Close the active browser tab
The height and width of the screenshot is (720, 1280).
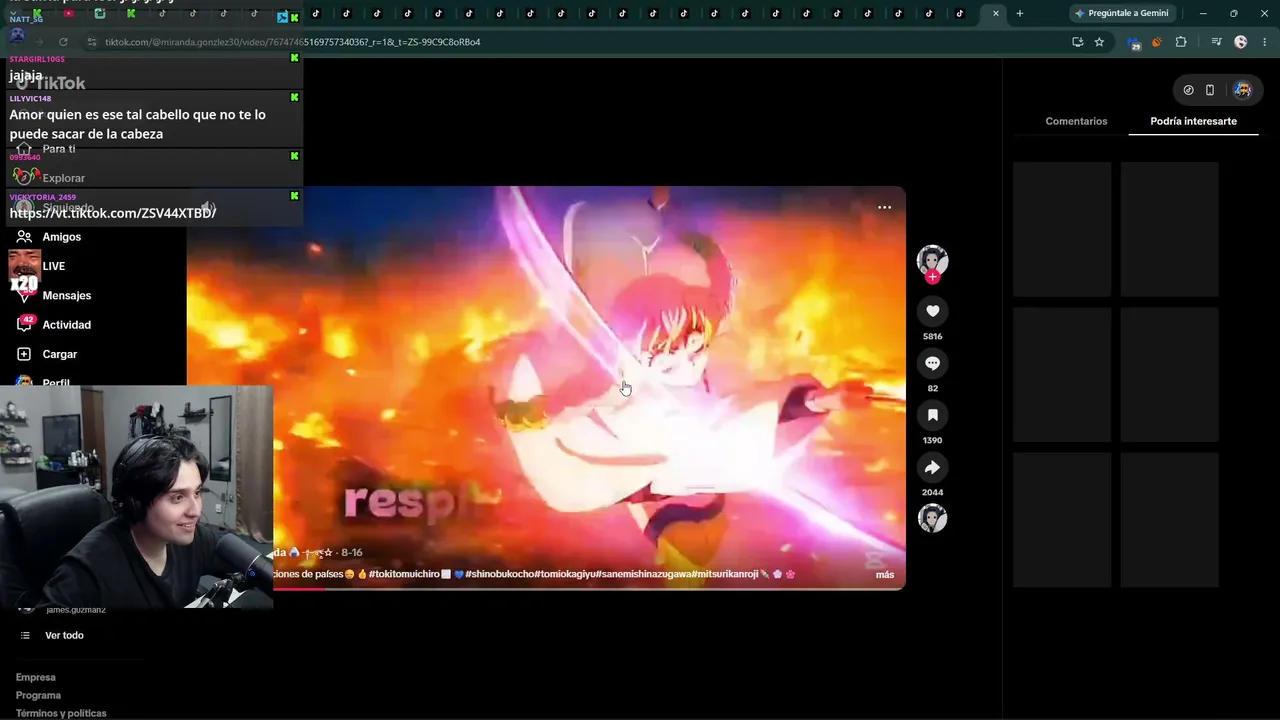coord(995,13)
